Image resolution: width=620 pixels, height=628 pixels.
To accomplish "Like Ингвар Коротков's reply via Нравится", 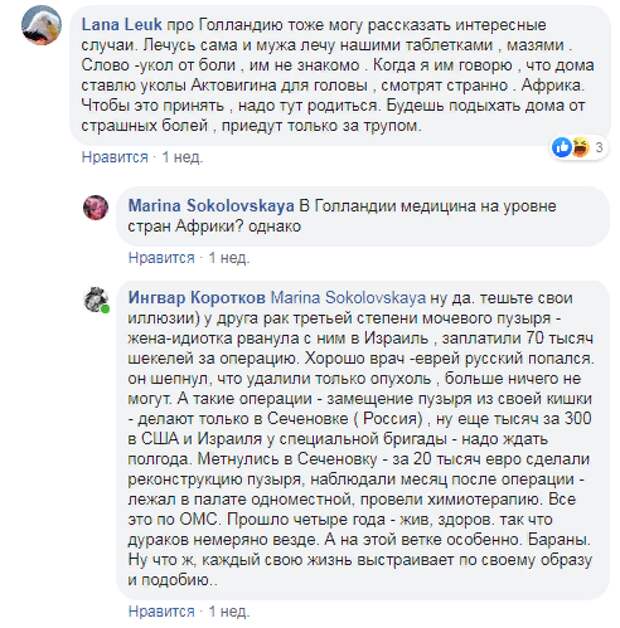I will [161, 611].
